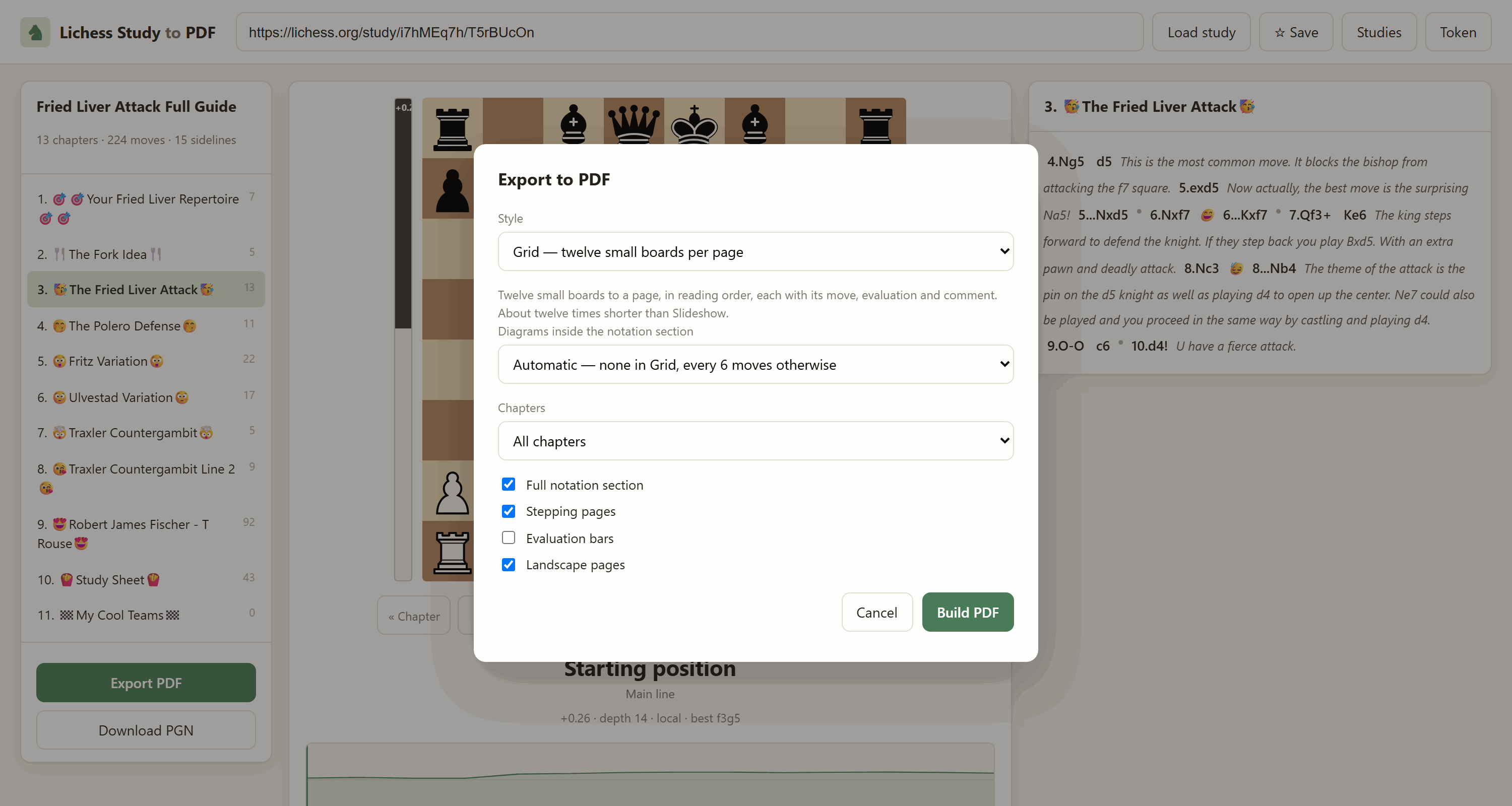Viewport: 1512px width, 806px height.
Task: Click the Load study button
Action: point(1201,32)
